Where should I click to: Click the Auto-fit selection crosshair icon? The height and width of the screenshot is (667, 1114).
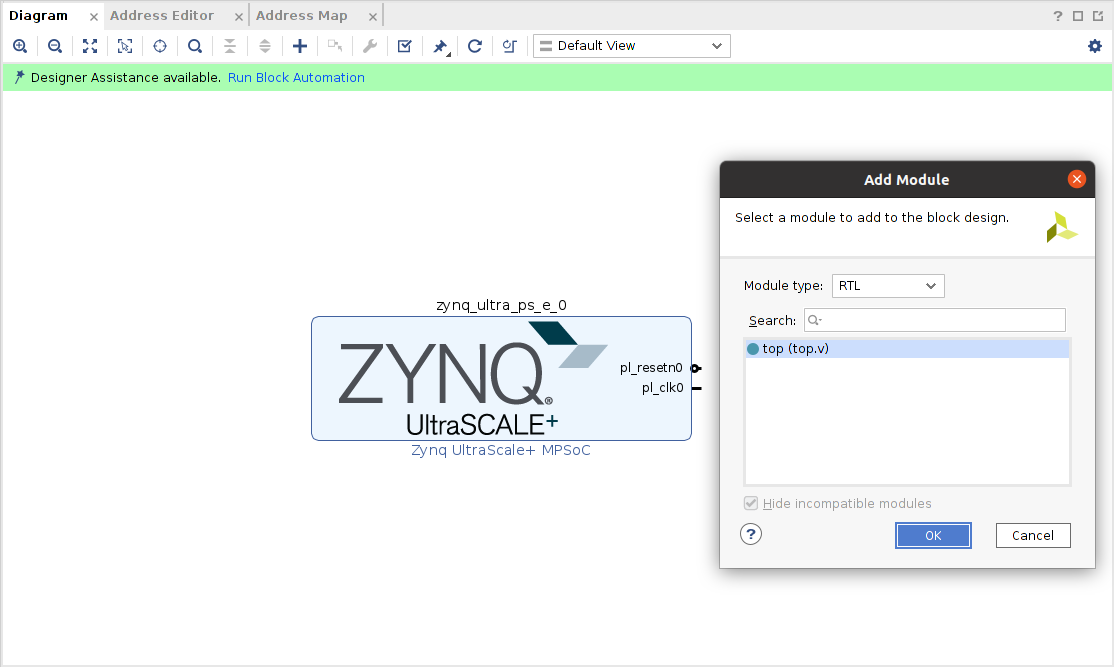click(x=160, y=46)
